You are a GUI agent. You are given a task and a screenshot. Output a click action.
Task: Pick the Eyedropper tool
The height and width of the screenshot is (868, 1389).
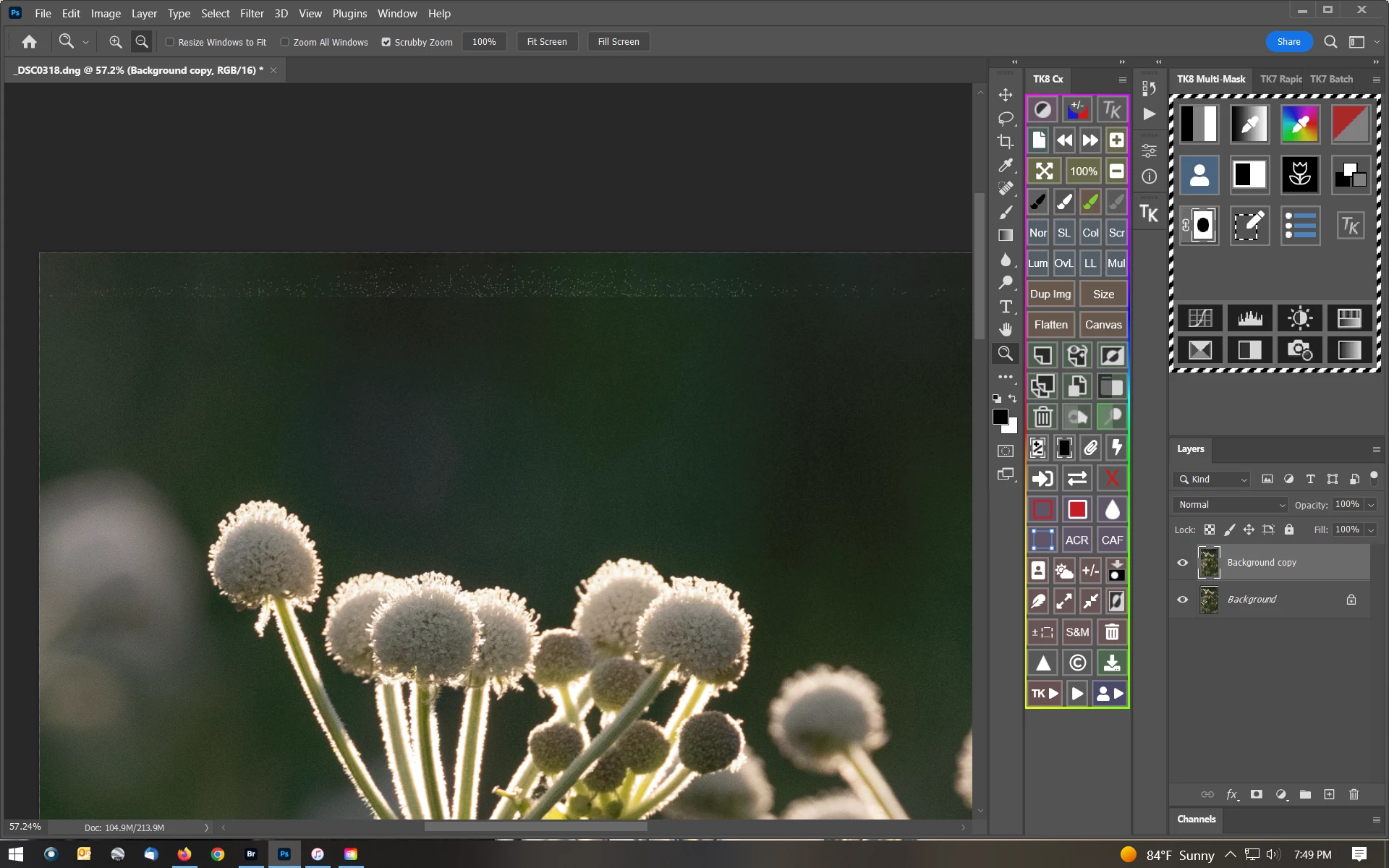pyautogui.click(x=1006, y=166)
